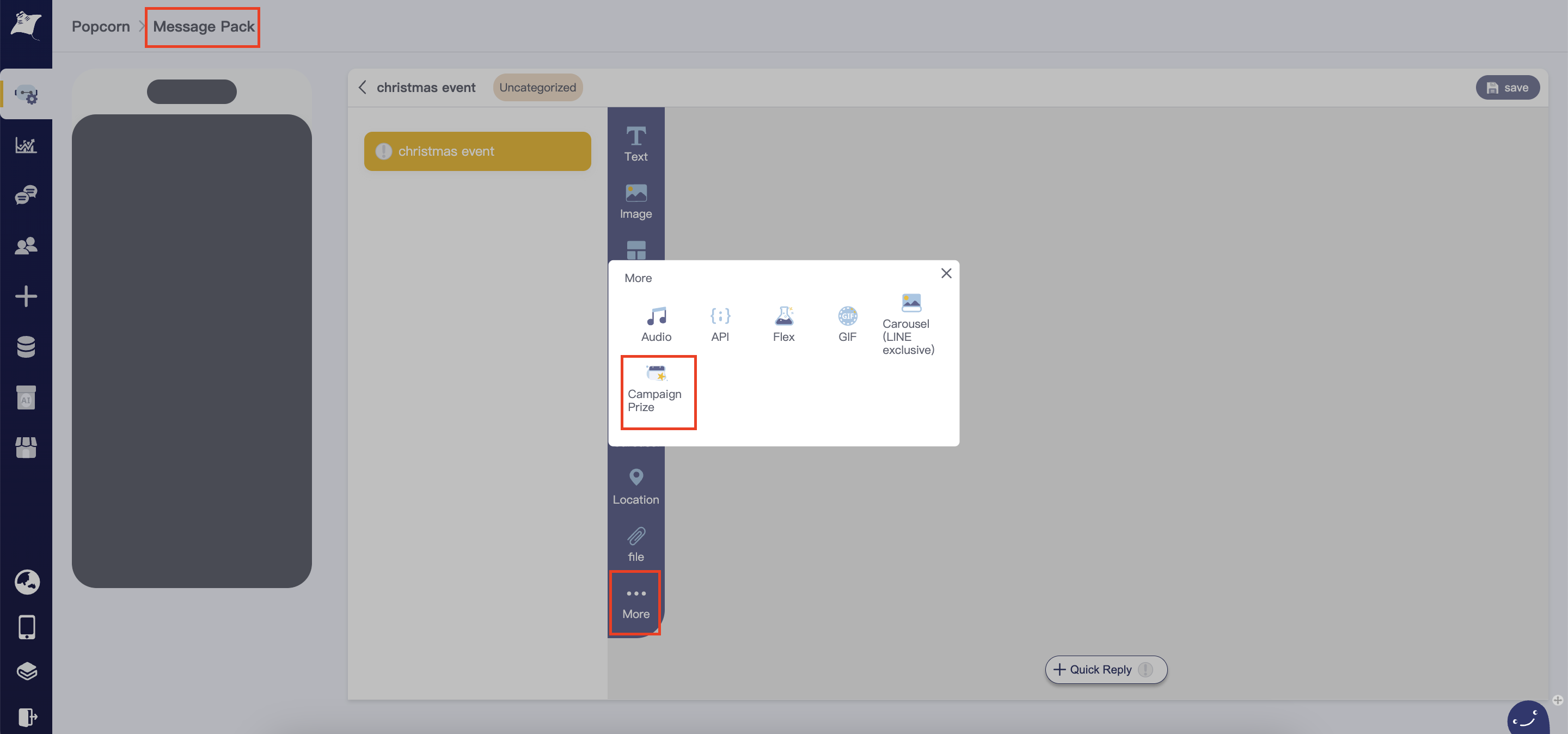
Task: Select the christmas event message item
Action: [477, 151]
